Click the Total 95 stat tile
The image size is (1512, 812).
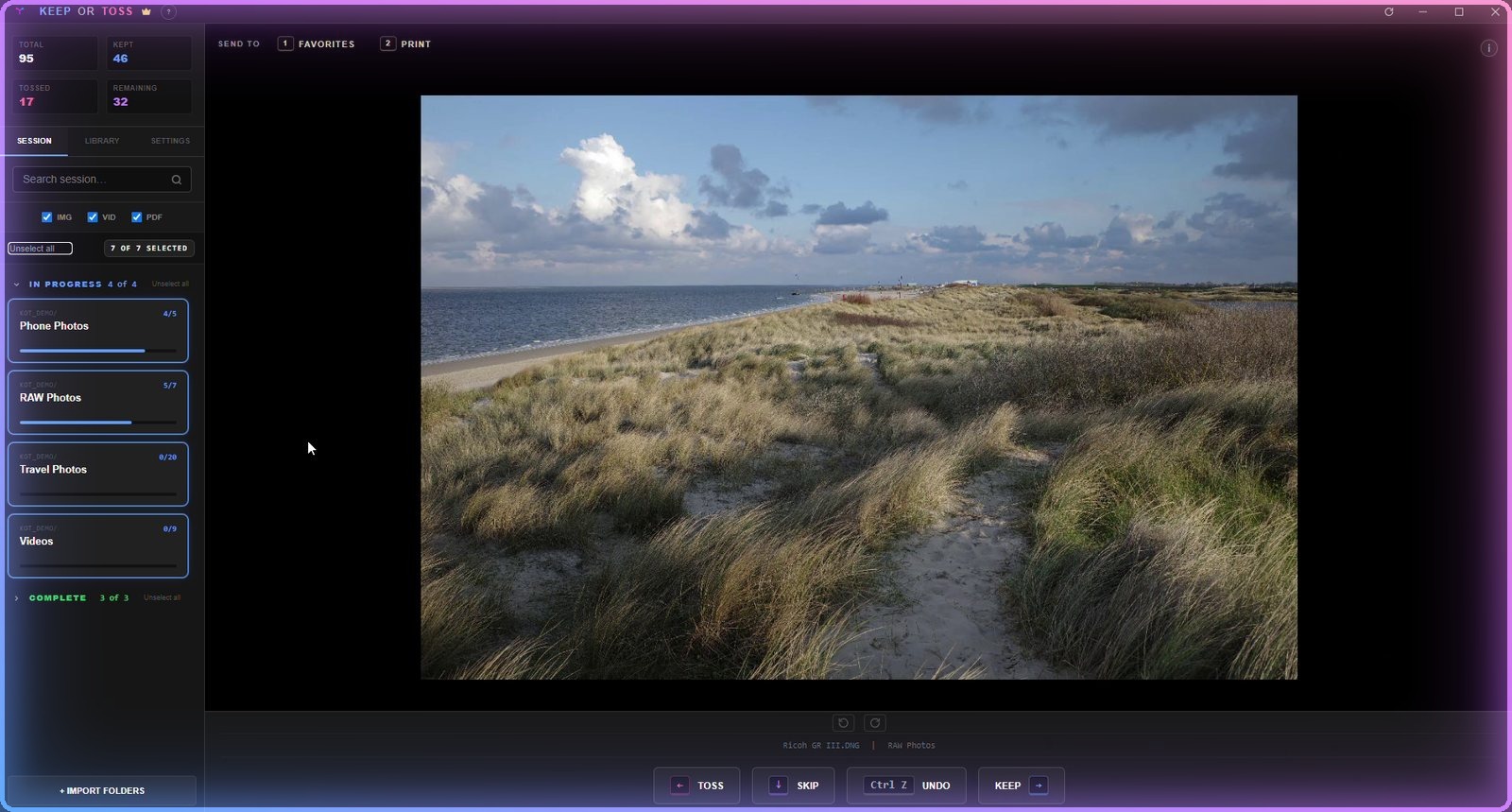coord(55,53)
